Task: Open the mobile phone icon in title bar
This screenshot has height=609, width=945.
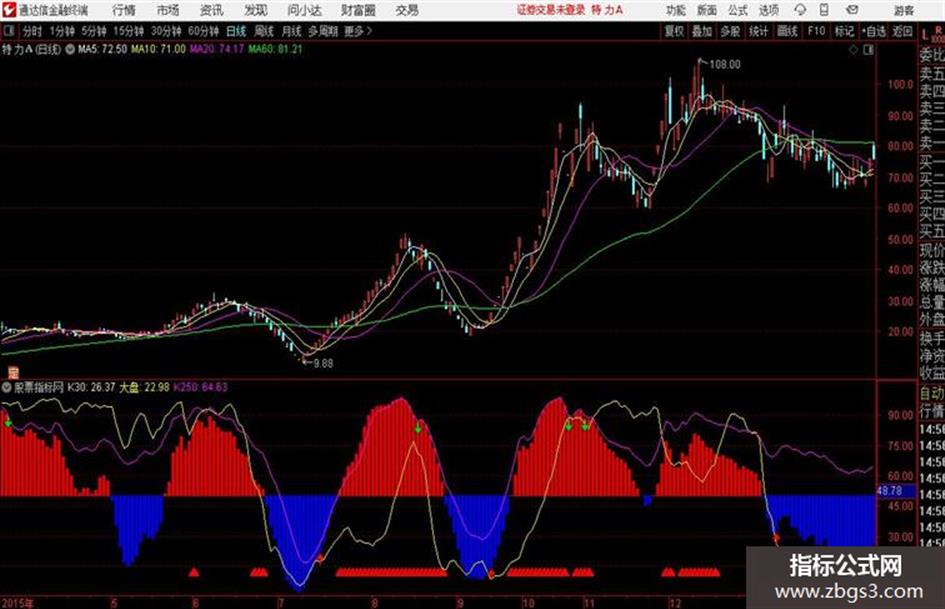Action: tap(824, 10)
